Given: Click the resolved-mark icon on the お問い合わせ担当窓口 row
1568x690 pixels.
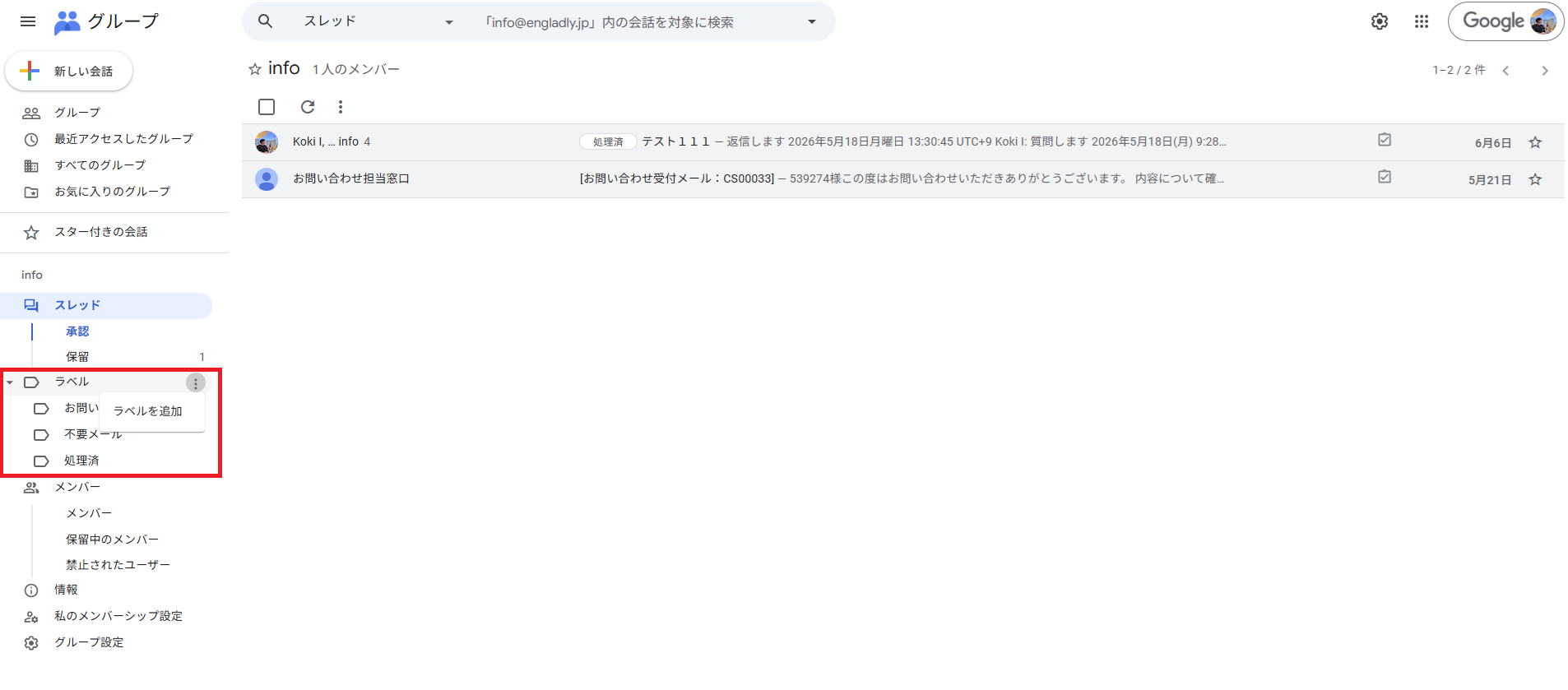Looking at the screenshot, I should click(1385, 177).
